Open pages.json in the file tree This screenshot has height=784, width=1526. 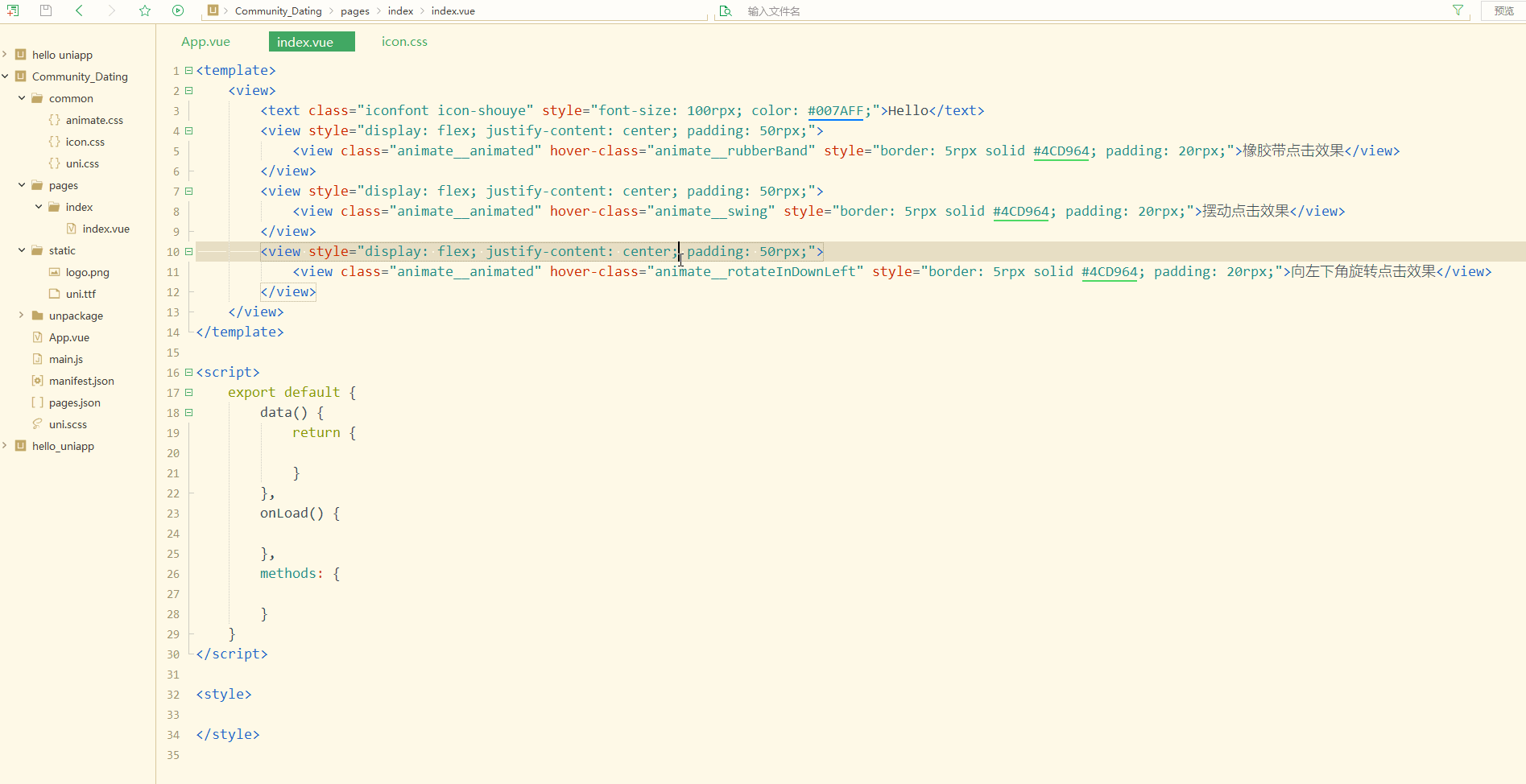coord(75,402)
